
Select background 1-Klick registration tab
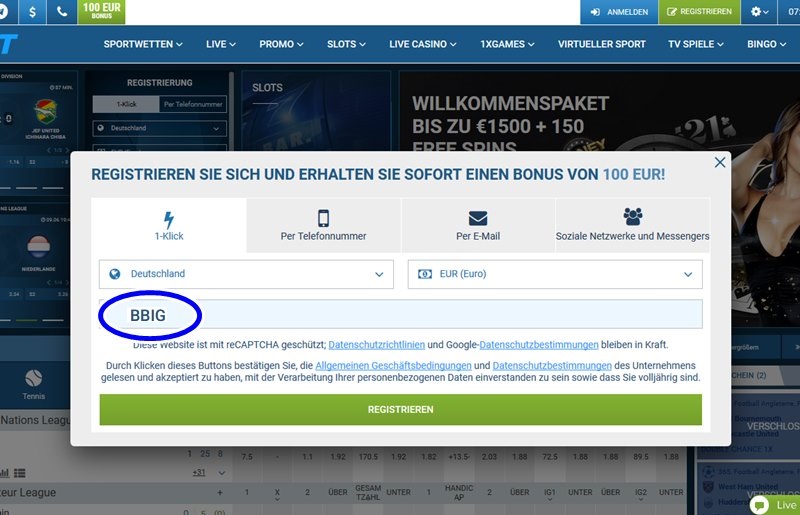click(x=126, y=104)
